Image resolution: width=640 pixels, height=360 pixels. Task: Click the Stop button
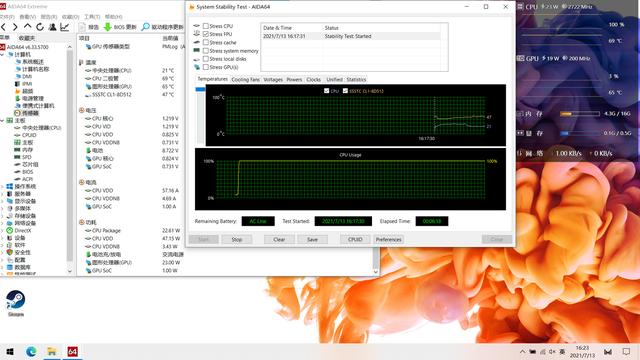click(x=237, y=240)
